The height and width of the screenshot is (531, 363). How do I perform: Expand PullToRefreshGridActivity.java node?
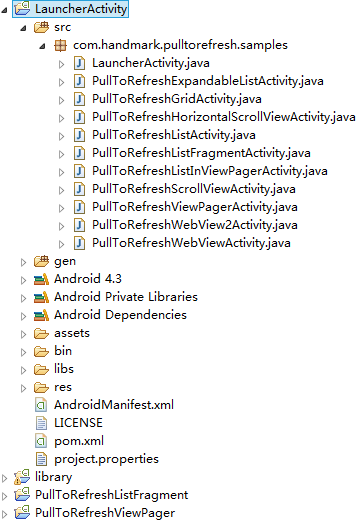(x=61, y=100)
